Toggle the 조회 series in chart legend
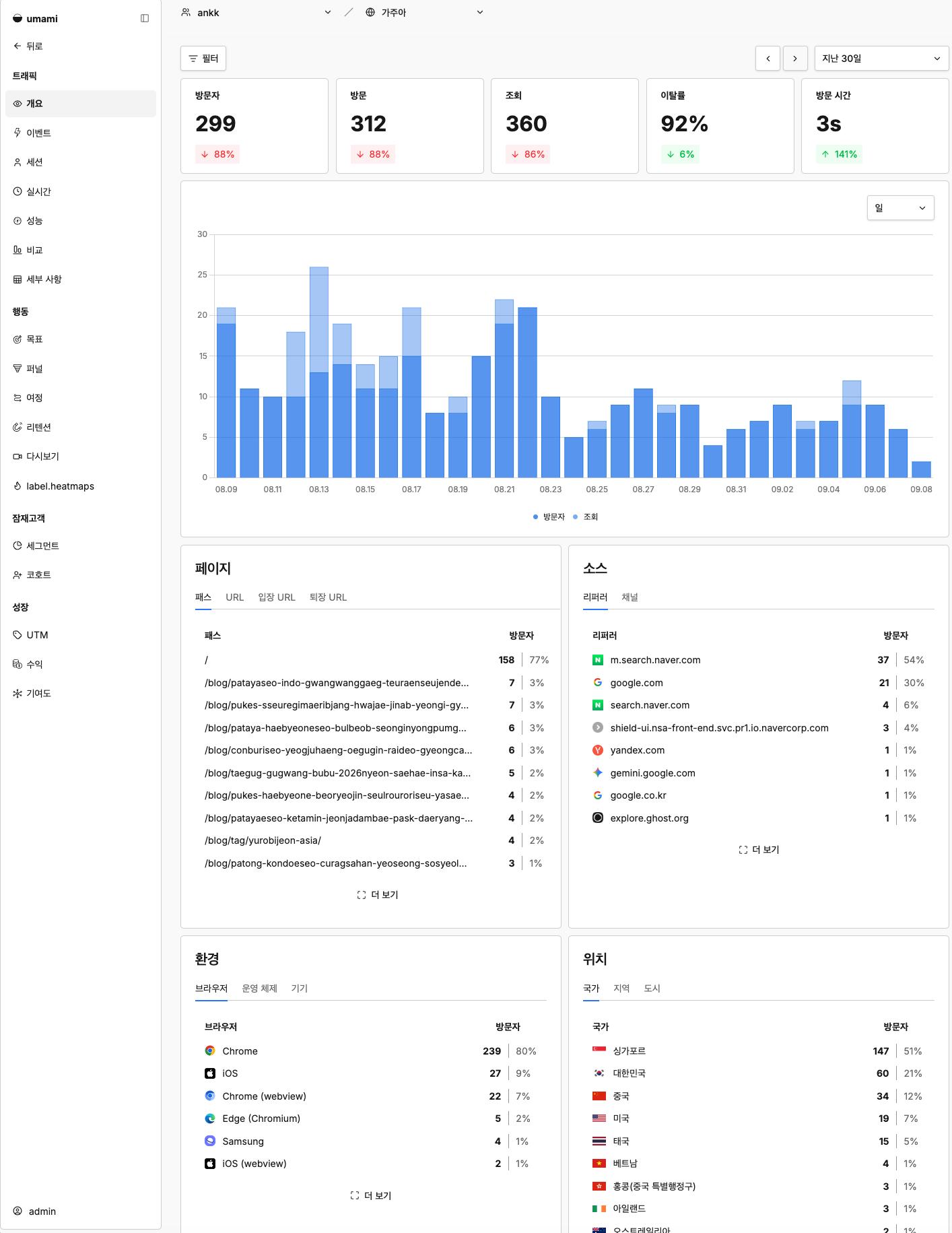Screen dimensions: 952x1233 coord(585,516)
